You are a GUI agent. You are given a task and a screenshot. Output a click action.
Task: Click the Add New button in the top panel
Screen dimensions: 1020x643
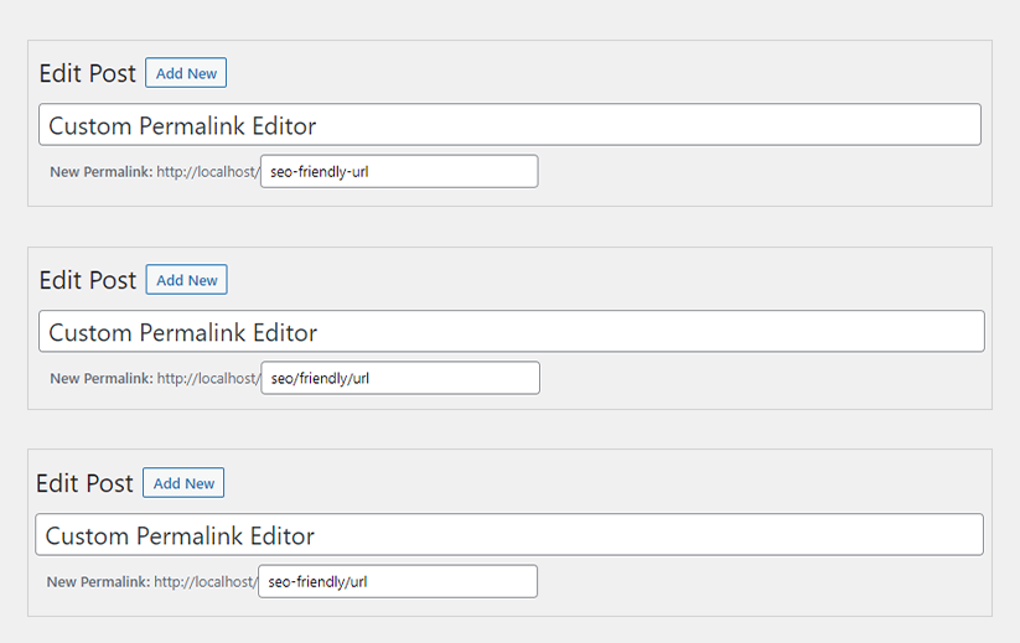186,72
